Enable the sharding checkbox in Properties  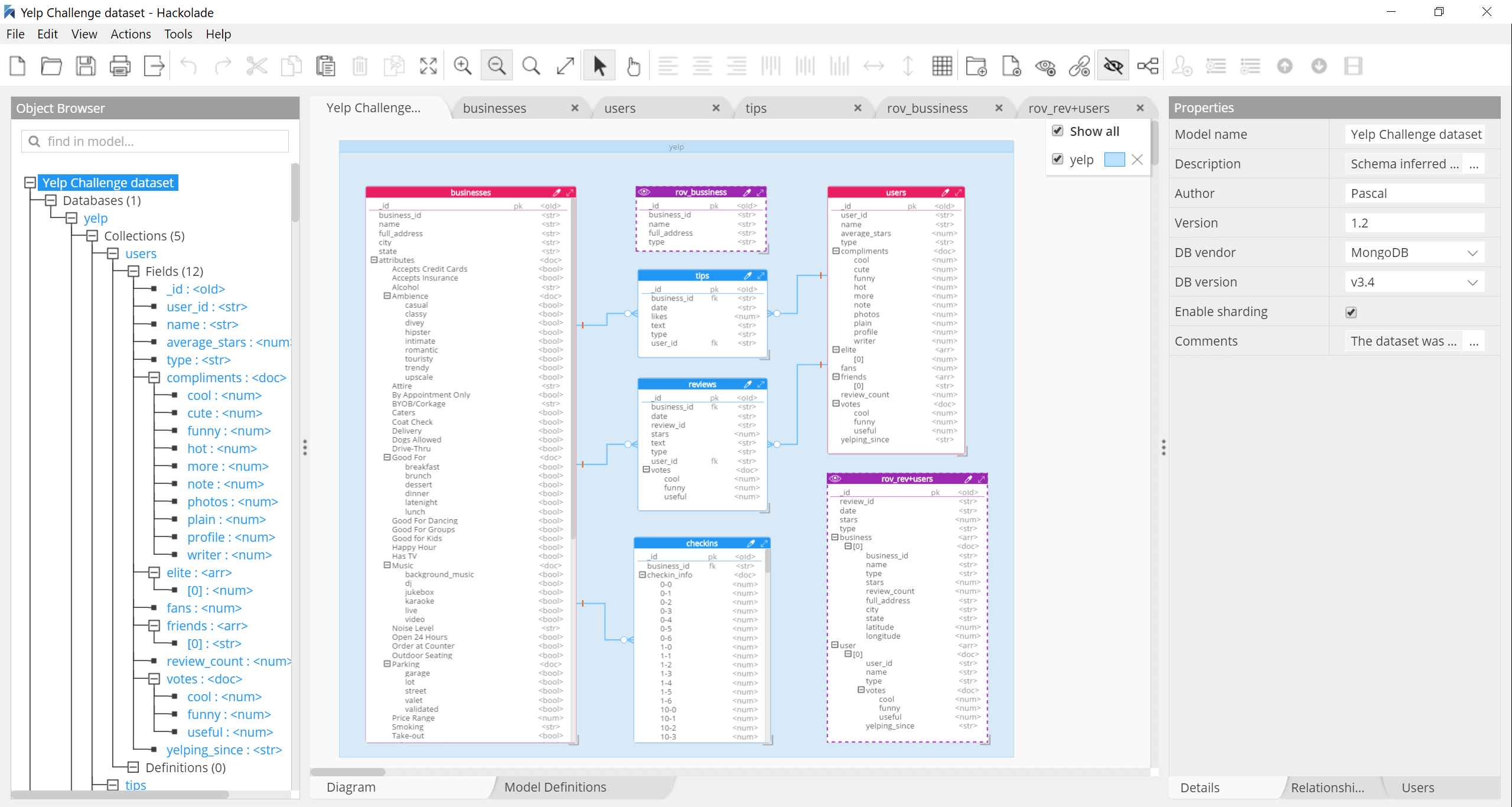pyautogui.click(x=1352, y=312)
